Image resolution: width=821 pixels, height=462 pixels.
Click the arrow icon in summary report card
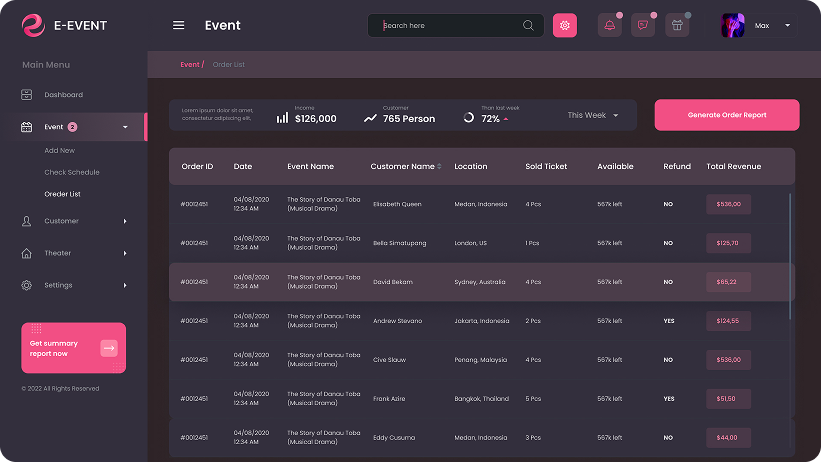(109, 348)
